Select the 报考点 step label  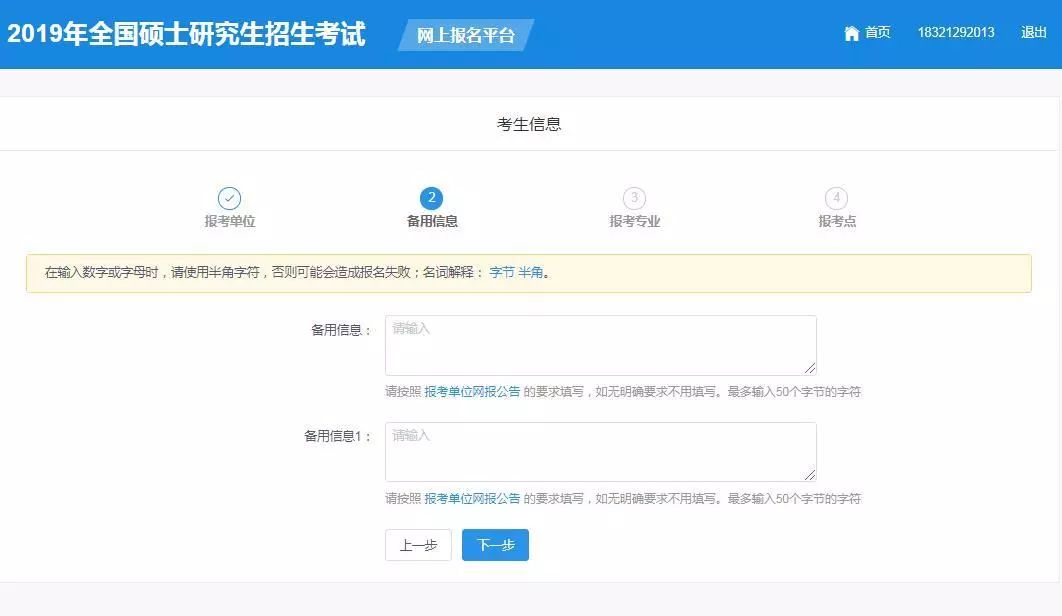click(x=837, y=222)
